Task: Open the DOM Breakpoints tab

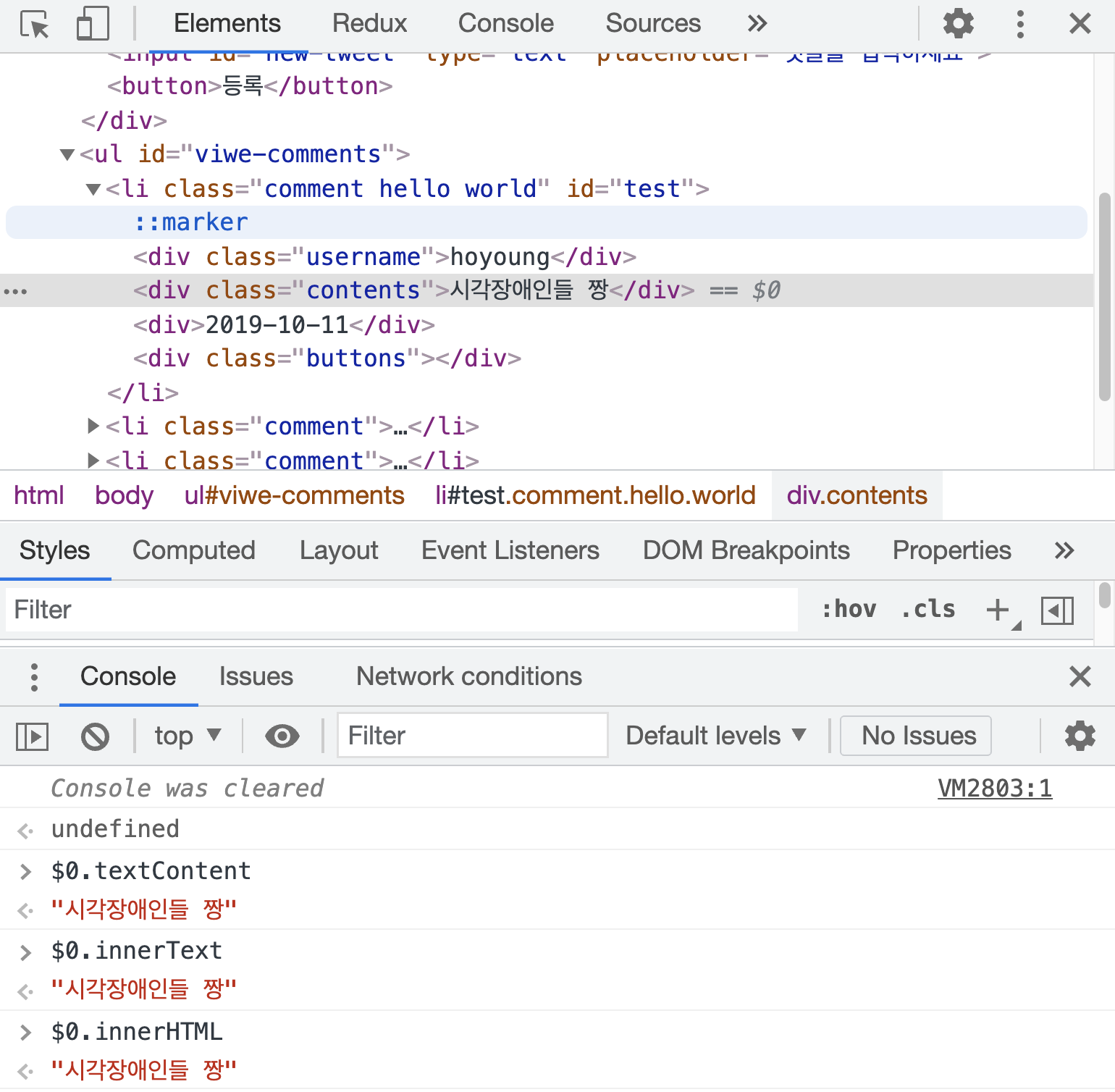Action: point(746,550)
